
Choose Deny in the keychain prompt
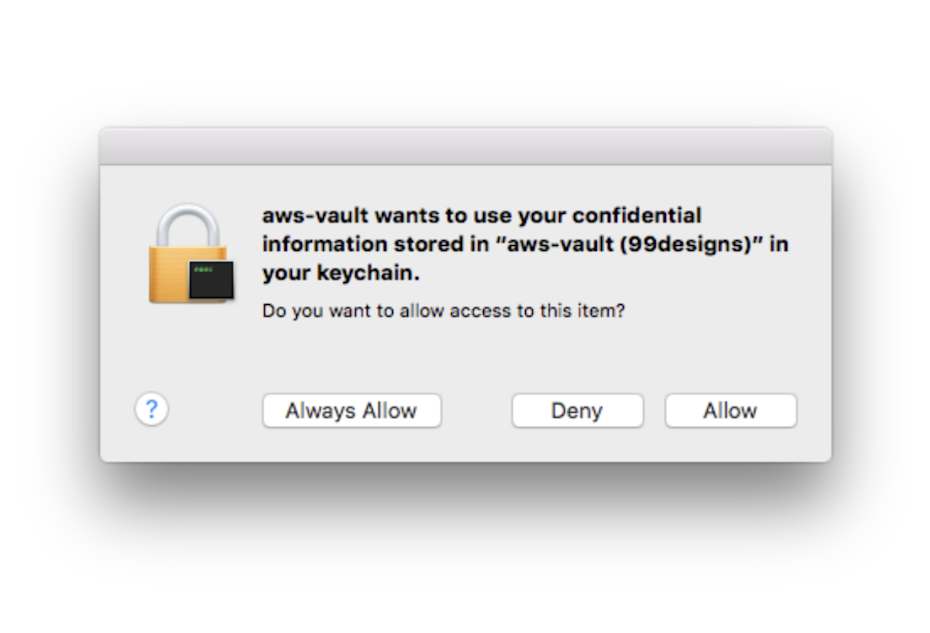[x=577, y=410]
